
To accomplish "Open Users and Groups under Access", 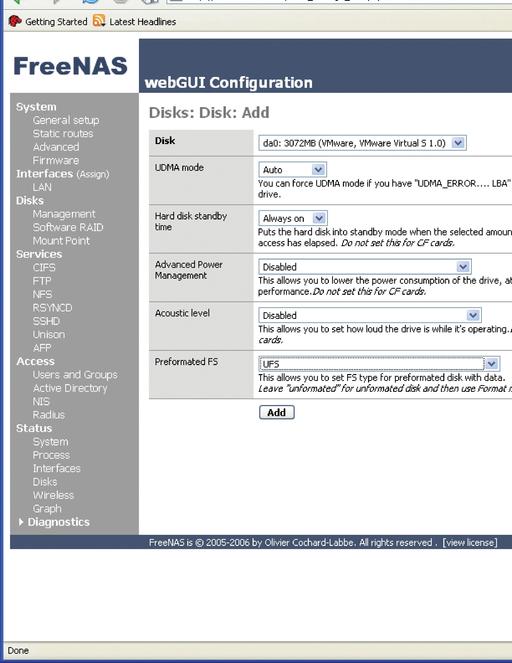I will click(x=75, y=375).
